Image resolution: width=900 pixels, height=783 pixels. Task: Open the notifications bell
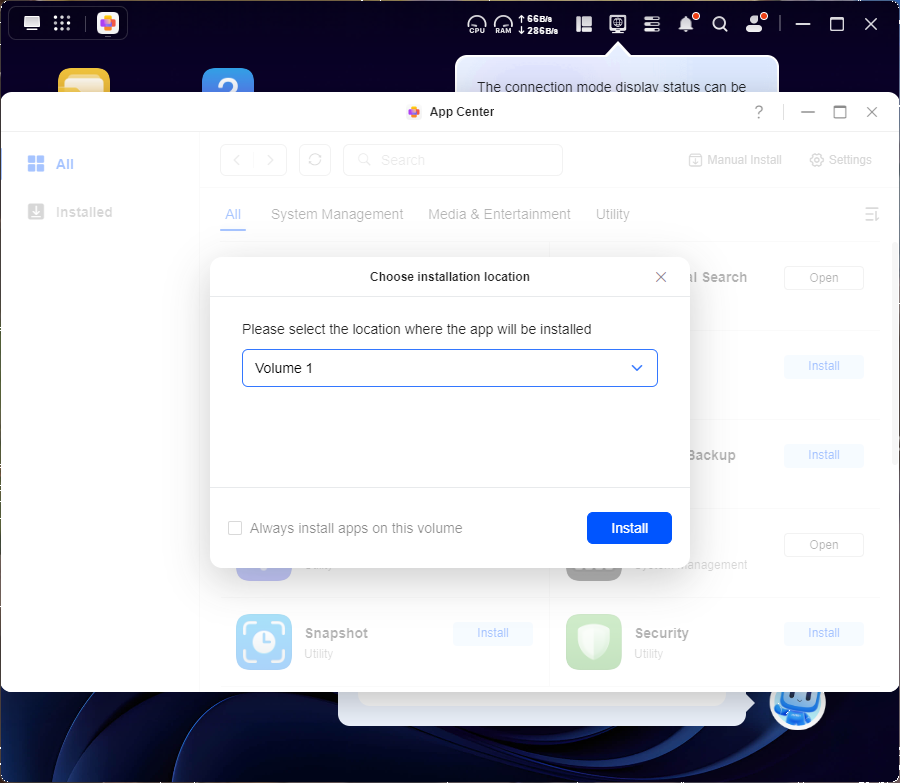tap(686, 24)
